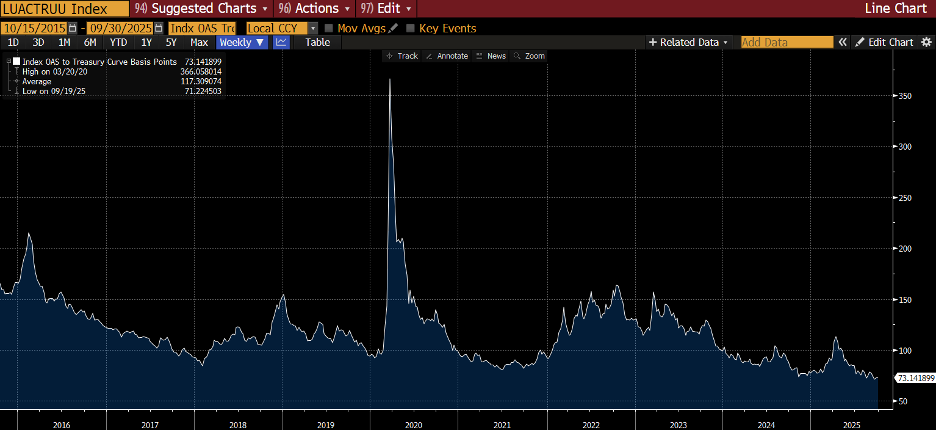Screen dimensions: 936x430
Task: Click the Add Data input field
Action: (x=787, y=42)
